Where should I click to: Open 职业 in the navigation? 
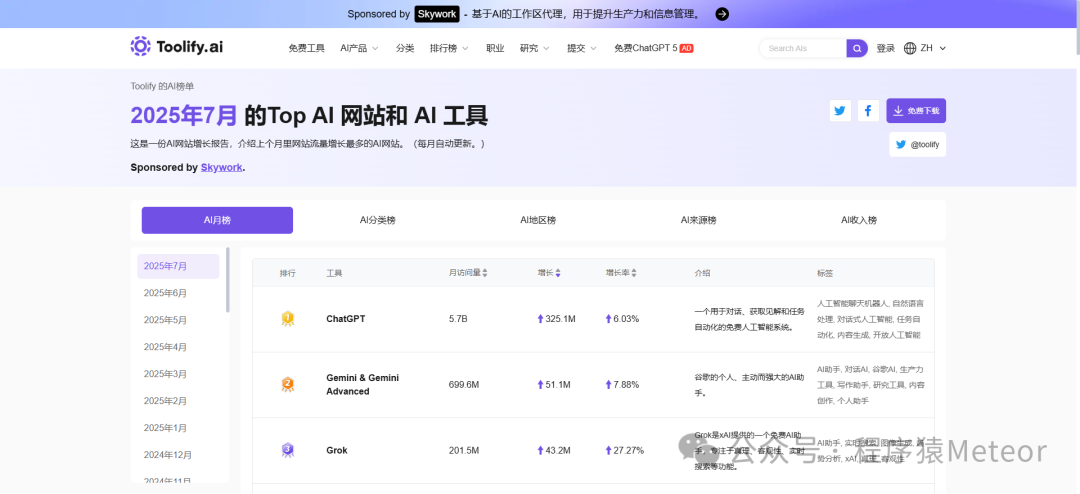495,48
